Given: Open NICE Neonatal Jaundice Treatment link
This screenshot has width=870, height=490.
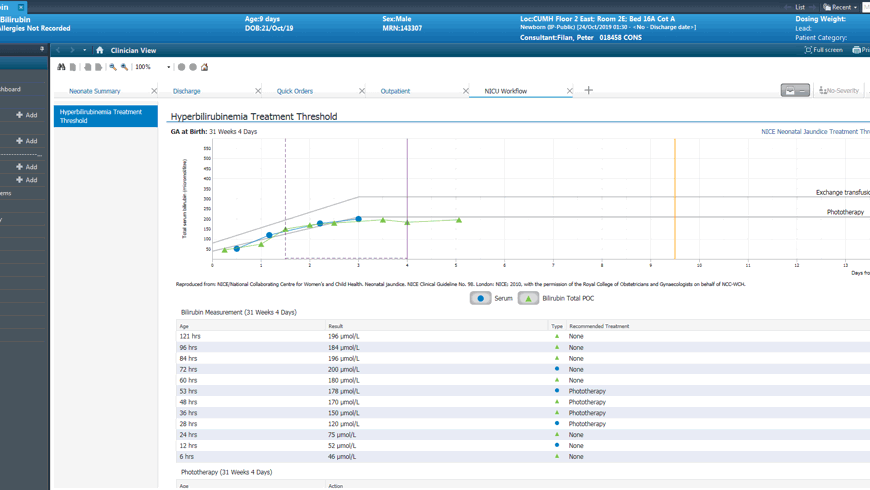Looking at the screenshot, I should pos(814,132).
